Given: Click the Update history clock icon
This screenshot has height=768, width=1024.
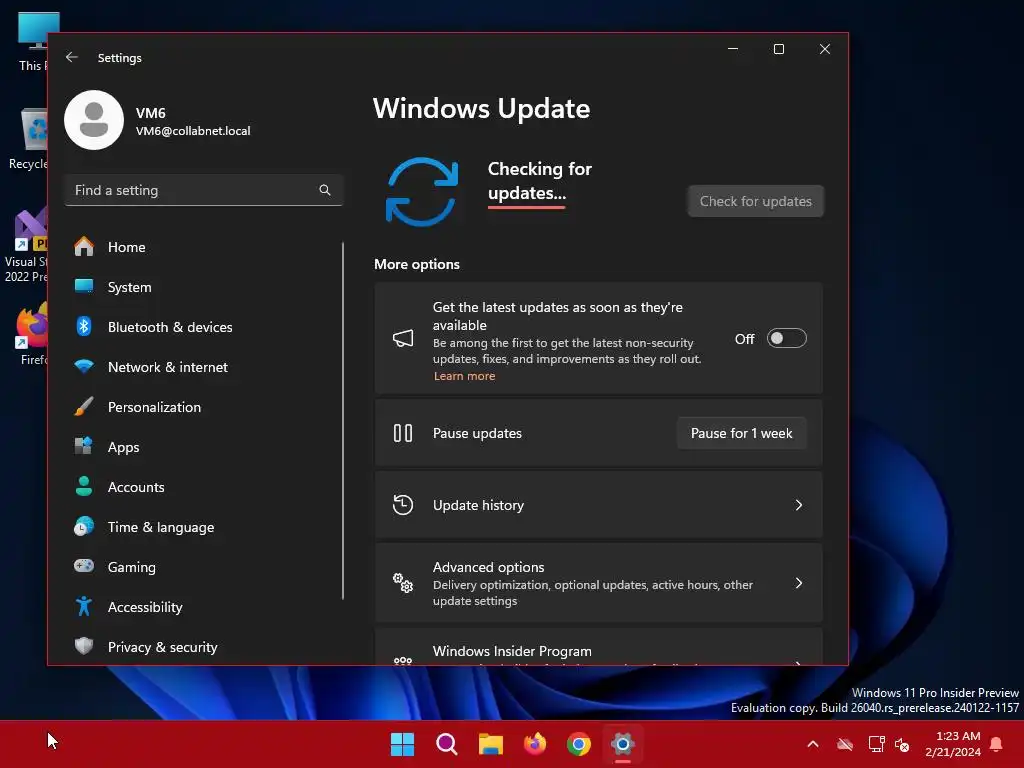Looking at the screenshot, I should coord(403,505).
